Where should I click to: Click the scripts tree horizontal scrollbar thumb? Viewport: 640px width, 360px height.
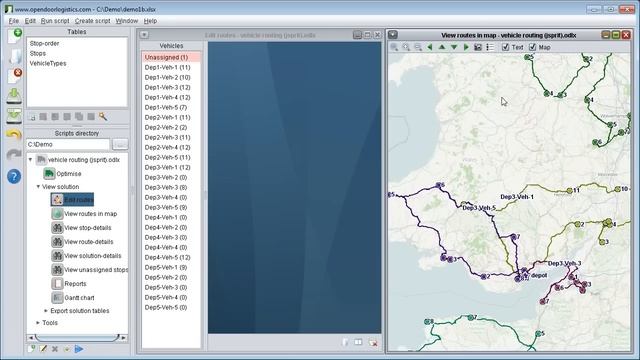tap(77, 338)
